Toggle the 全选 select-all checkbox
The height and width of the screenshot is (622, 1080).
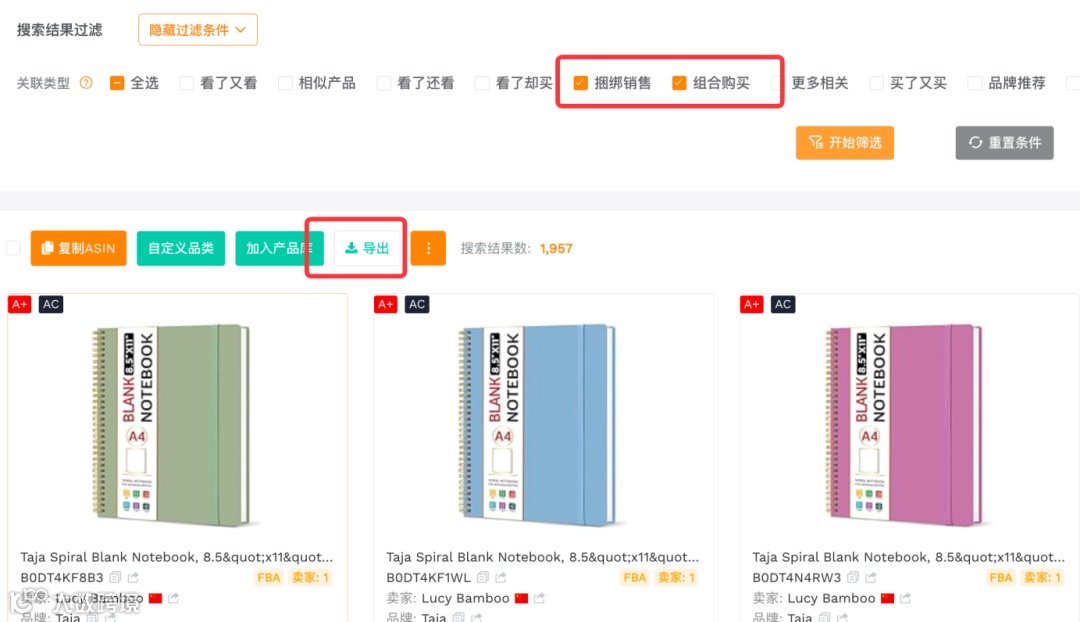pyautogui.click(x=117, y=83)
